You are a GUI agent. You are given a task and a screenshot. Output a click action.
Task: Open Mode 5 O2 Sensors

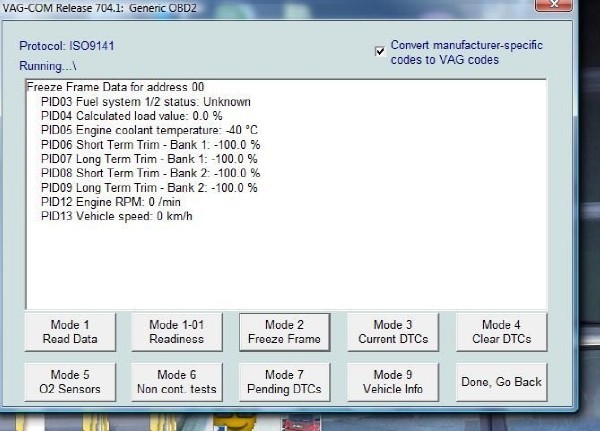click(x=70, y=382)
